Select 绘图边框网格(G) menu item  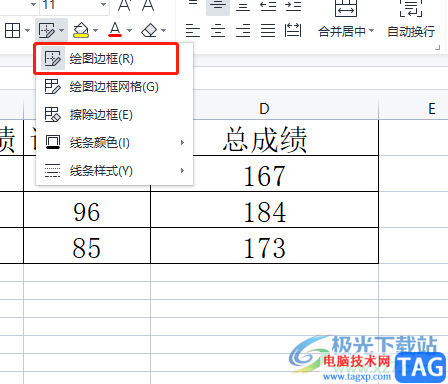pyautogui.click(x=114, y=87)
